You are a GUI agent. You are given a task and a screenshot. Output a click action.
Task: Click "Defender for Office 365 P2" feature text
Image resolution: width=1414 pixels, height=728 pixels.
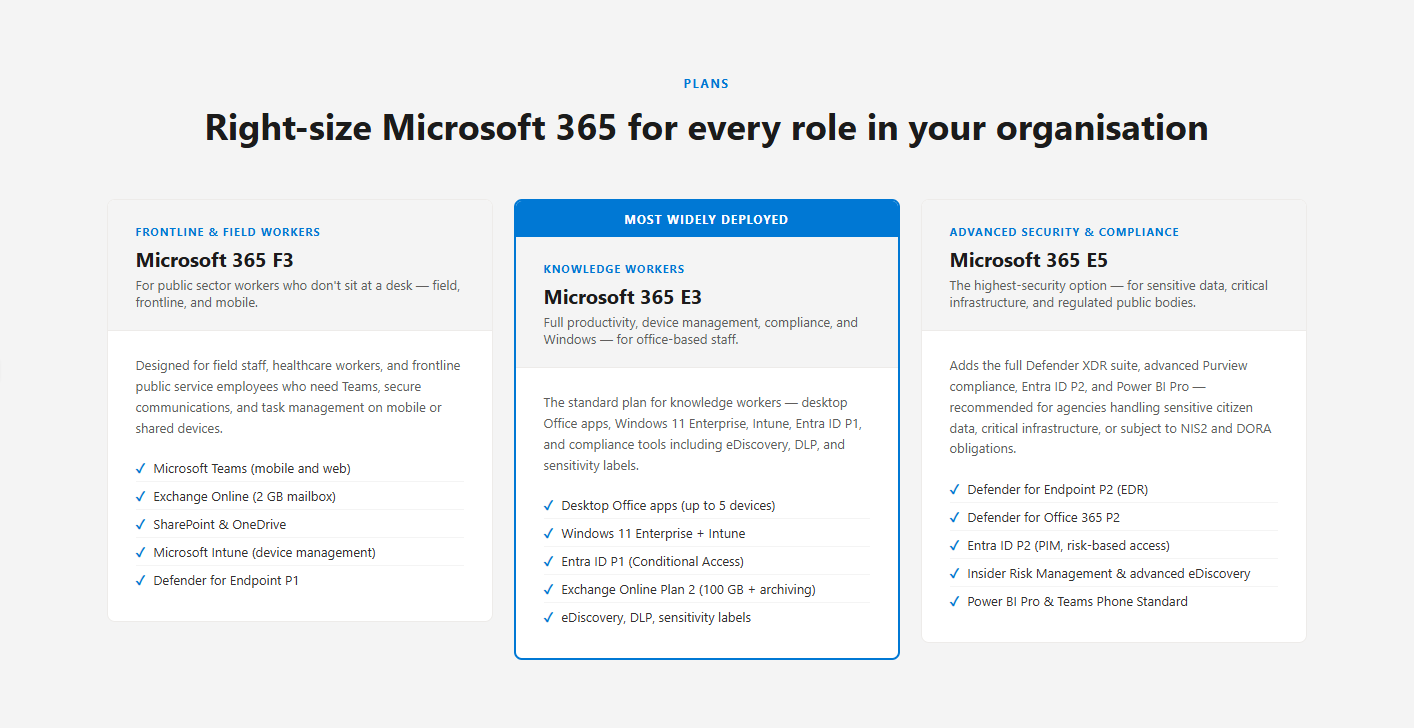(x=1044, y=517)
